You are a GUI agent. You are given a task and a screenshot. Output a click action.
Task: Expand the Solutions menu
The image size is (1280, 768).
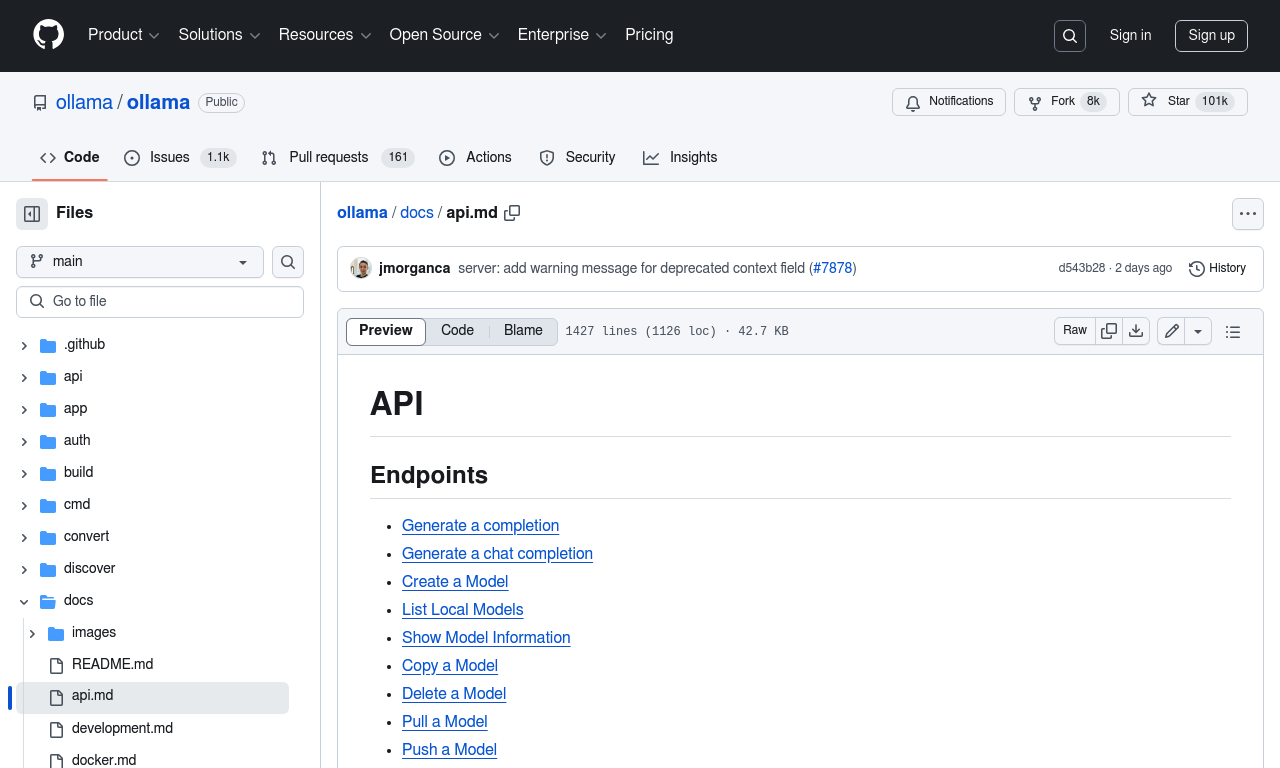[x=220, y=35]
